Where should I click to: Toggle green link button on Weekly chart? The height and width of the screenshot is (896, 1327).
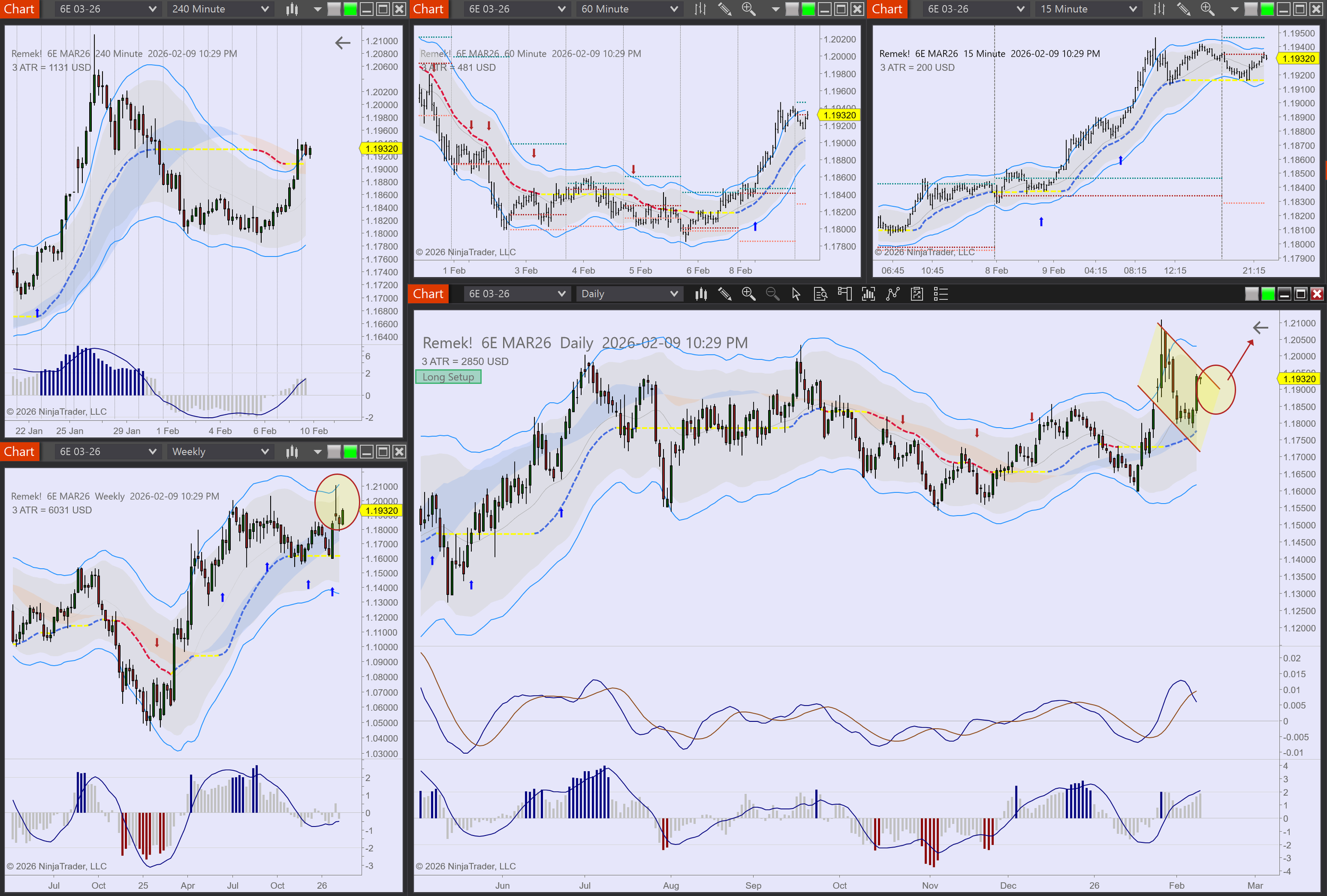pos(350,452)
